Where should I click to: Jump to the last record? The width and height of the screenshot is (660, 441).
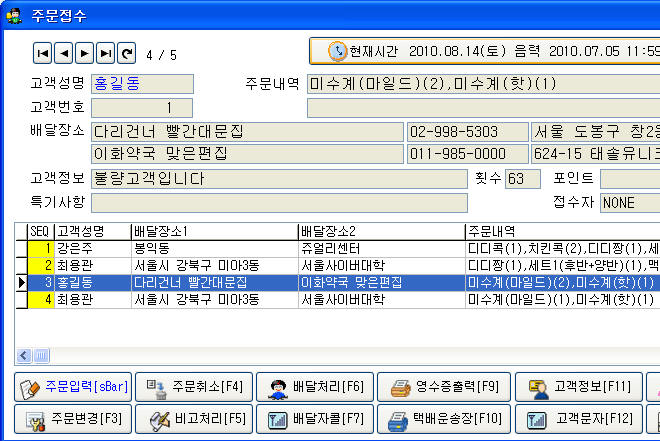(x=105, y=53)
